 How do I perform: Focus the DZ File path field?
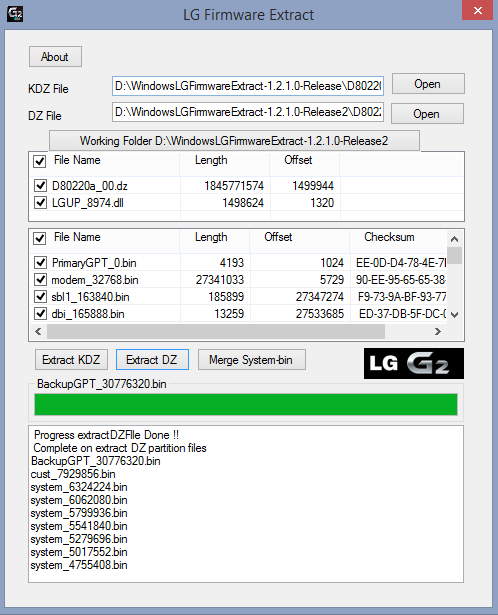pyautogui.click(x=248, y=112)
